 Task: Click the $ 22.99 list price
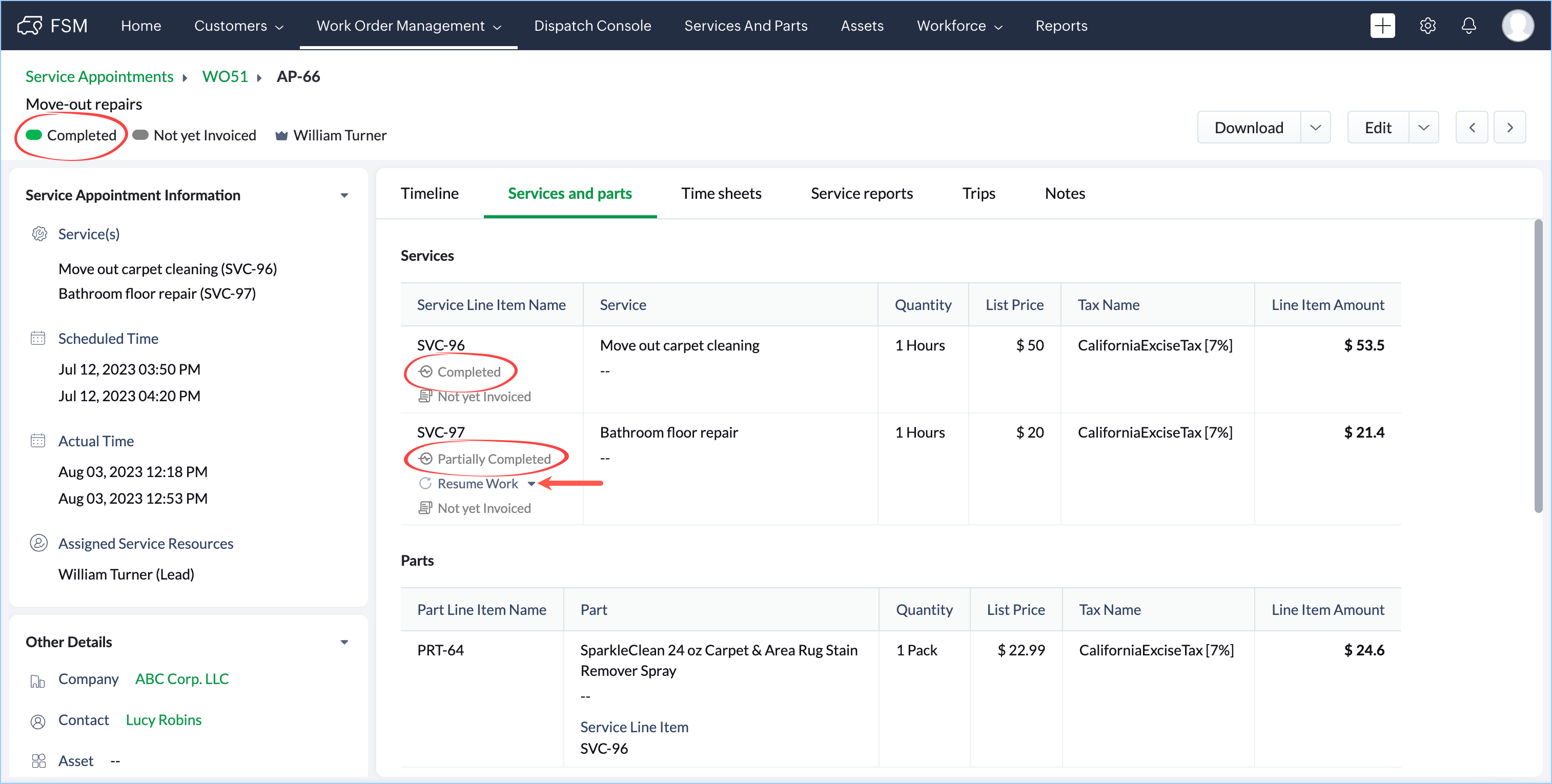click(1021, 650)
